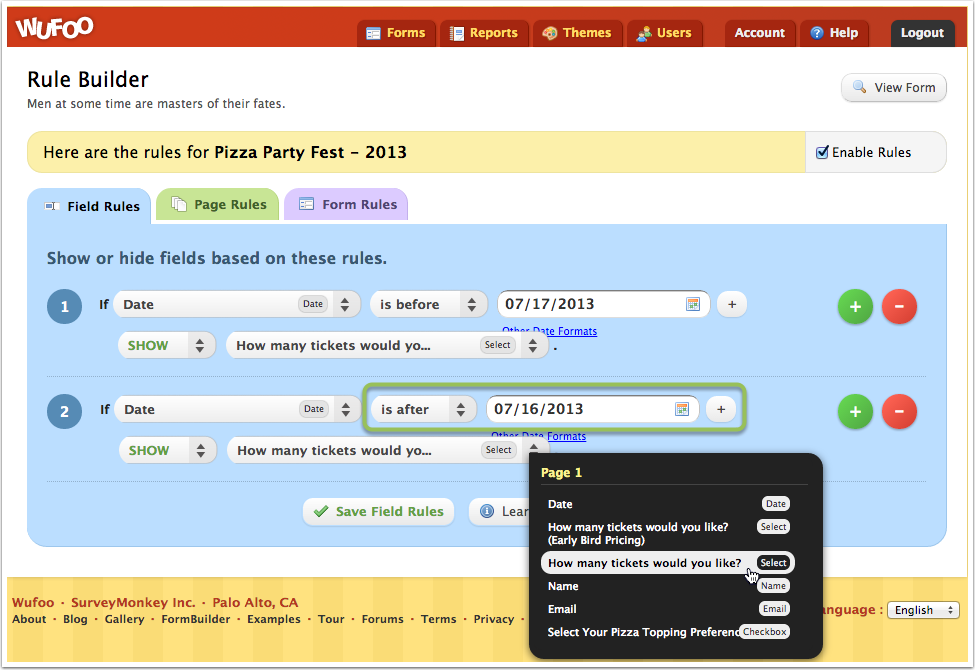
Task: Choose 'How many tickets would you like? (Early Bird Pricing)'
Action: (668, 533)
